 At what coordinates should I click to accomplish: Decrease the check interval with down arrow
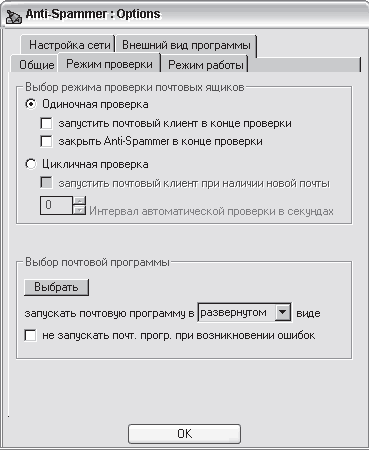(x=79, y=210)
